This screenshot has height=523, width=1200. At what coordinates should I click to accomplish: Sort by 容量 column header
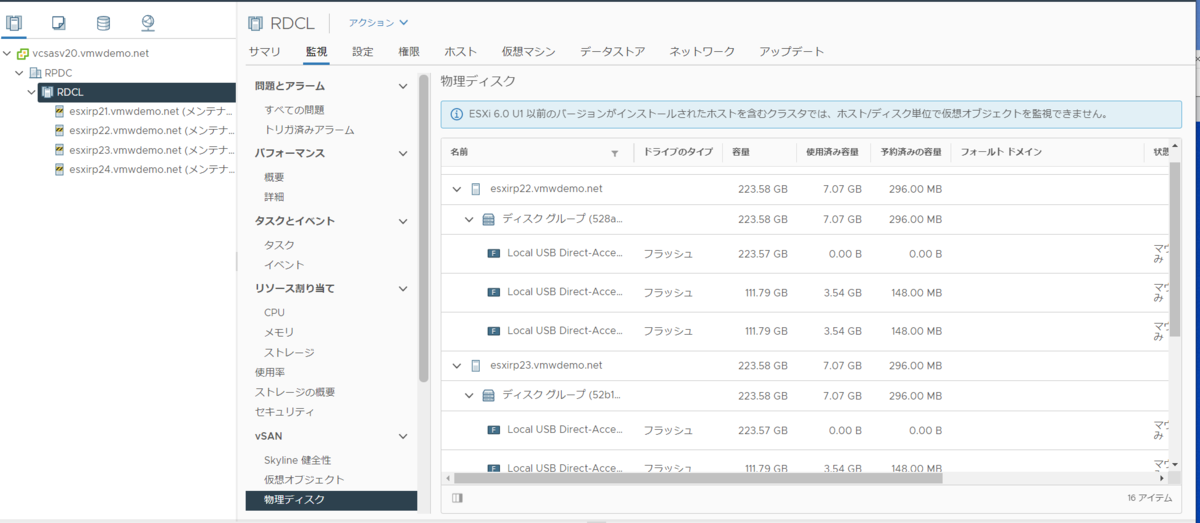[x=741, y=153]
